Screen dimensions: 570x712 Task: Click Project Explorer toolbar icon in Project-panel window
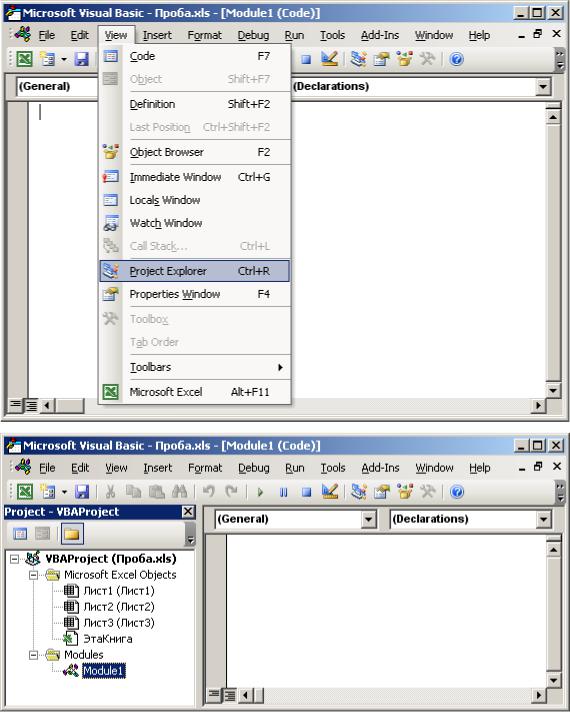pyautogui.click(x=359, y=492)
